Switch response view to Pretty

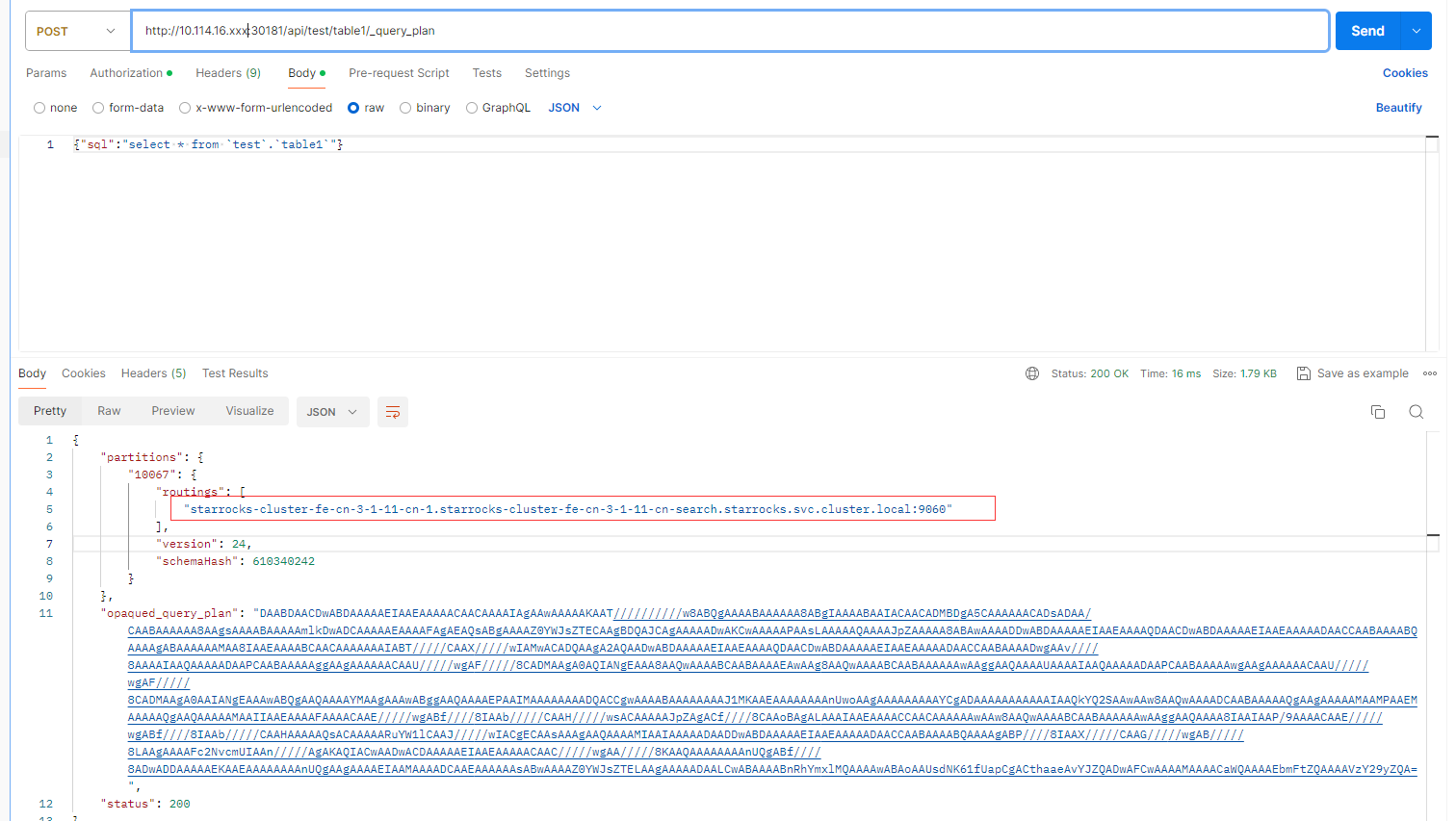pos(50,411)
